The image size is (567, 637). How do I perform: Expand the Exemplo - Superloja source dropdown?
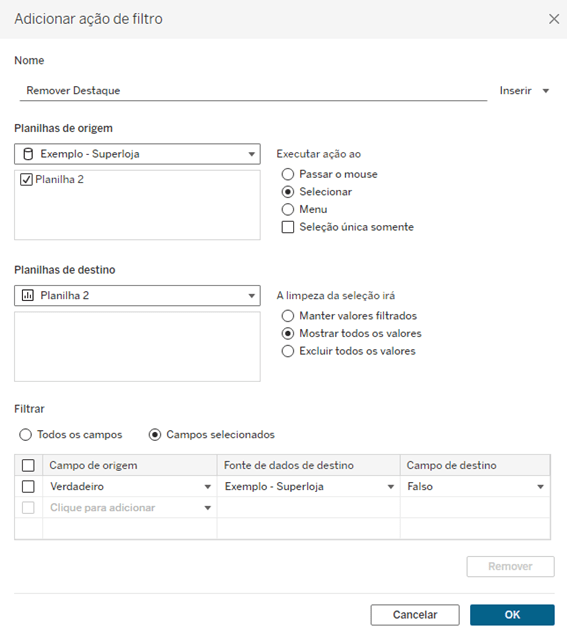click(x=137, y=154)
